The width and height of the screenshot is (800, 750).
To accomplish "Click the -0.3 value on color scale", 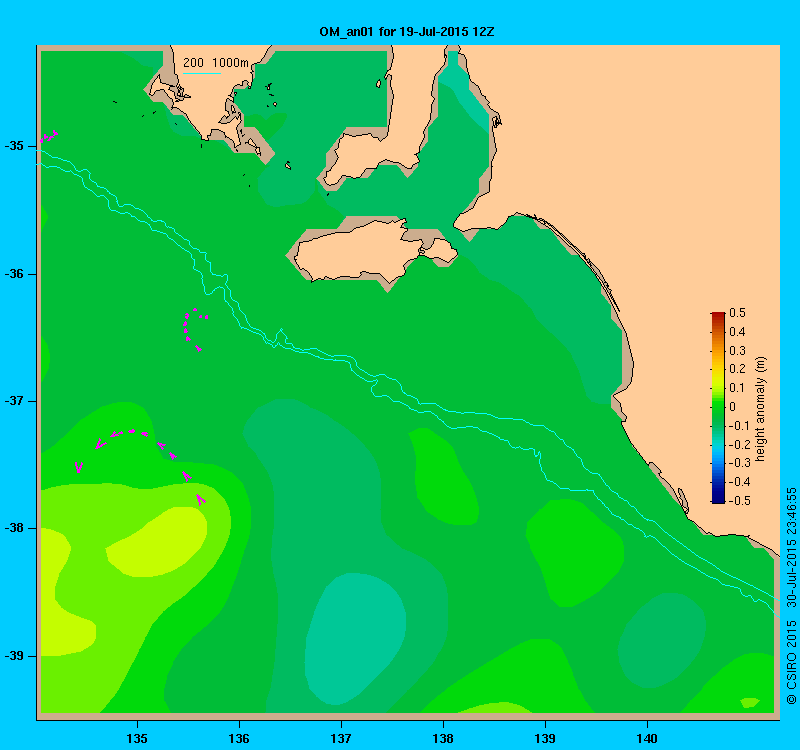I will pyautogui.click(x=739, y=463).
